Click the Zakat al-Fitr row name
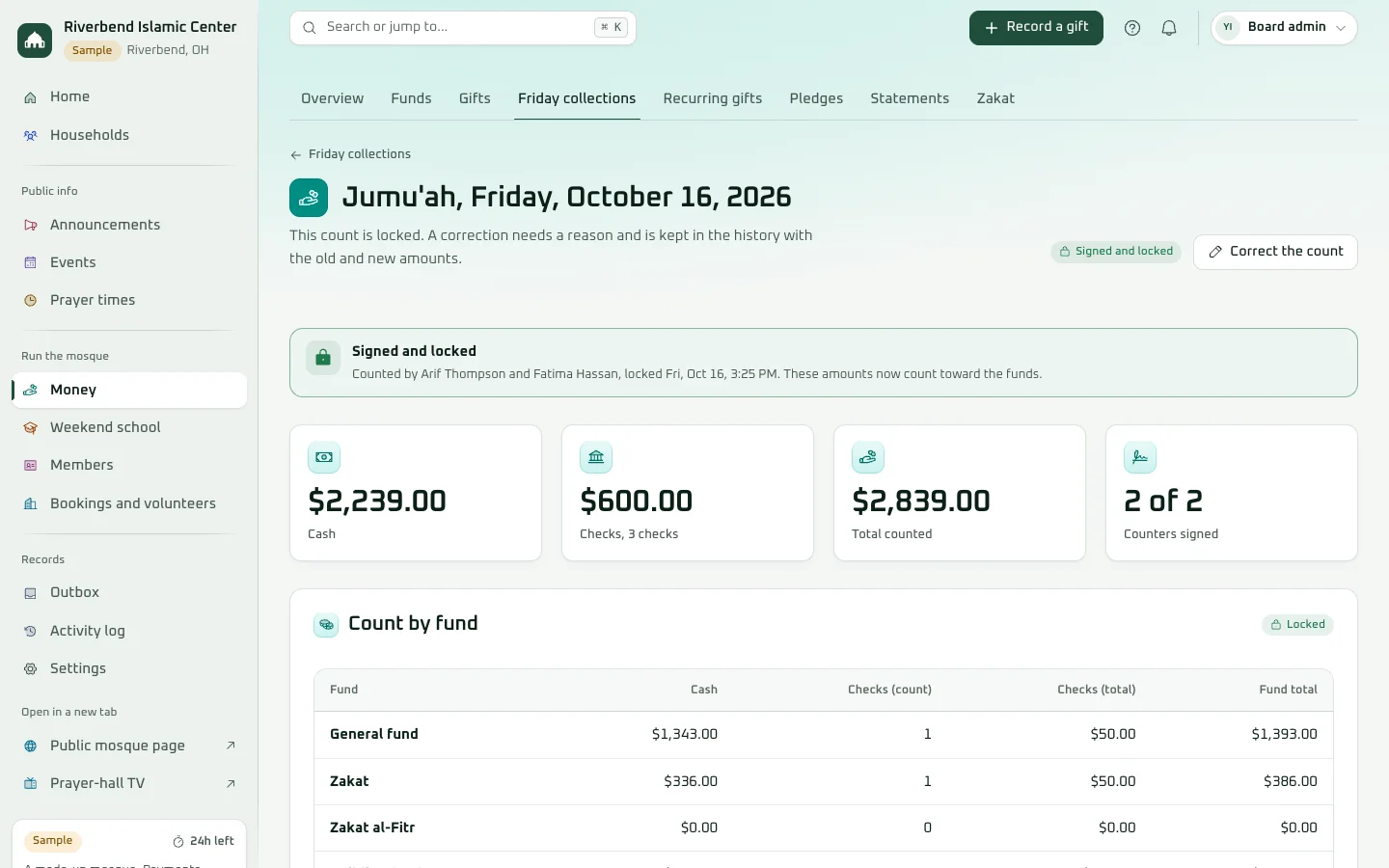 point(372,827)
